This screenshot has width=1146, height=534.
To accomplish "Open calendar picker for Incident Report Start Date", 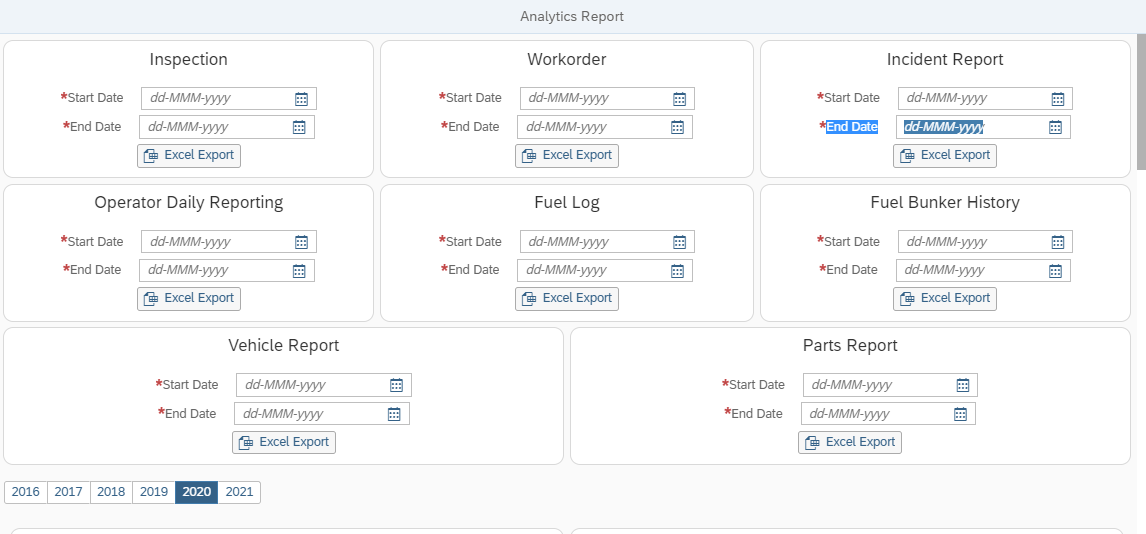I will (x=1057, y=99).
